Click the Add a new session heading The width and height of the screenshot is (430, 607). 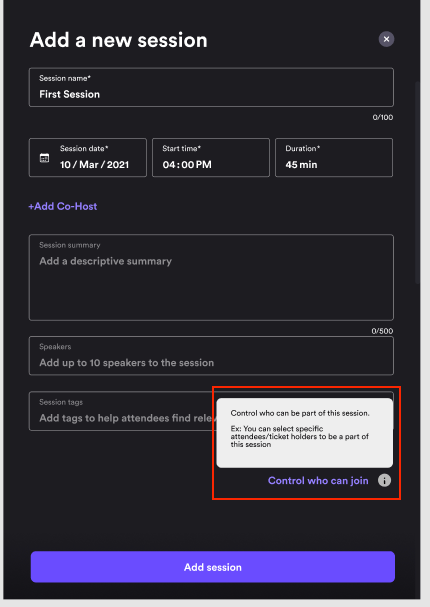pyautogui.click(x=118, y=40)
